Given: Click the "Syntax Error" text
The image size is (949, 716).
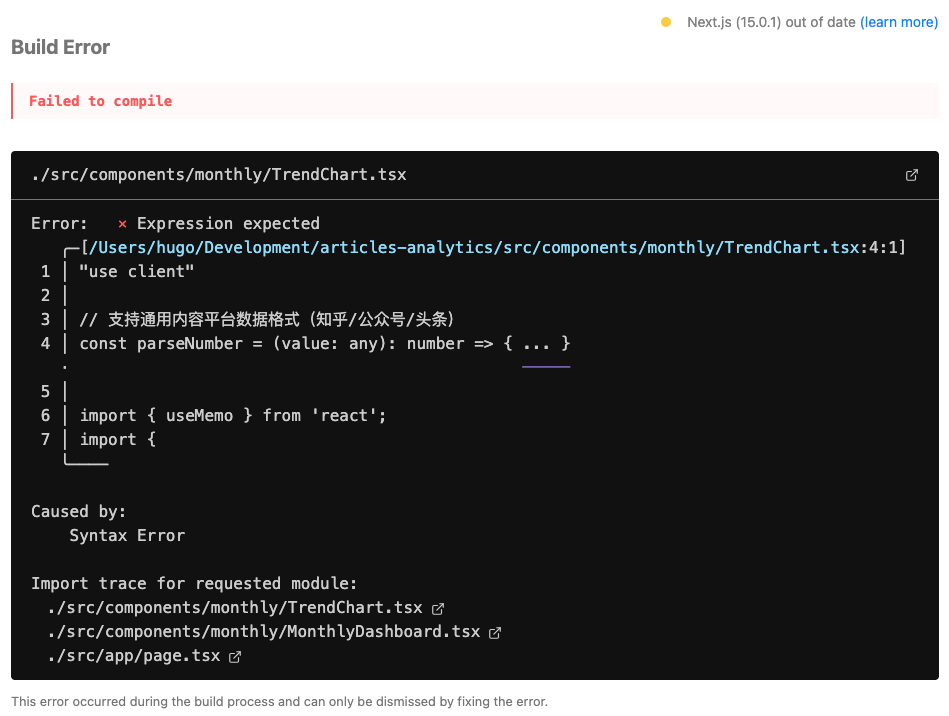Looking at the screenshot, I should pyautogui.click(x=127, y=536).
